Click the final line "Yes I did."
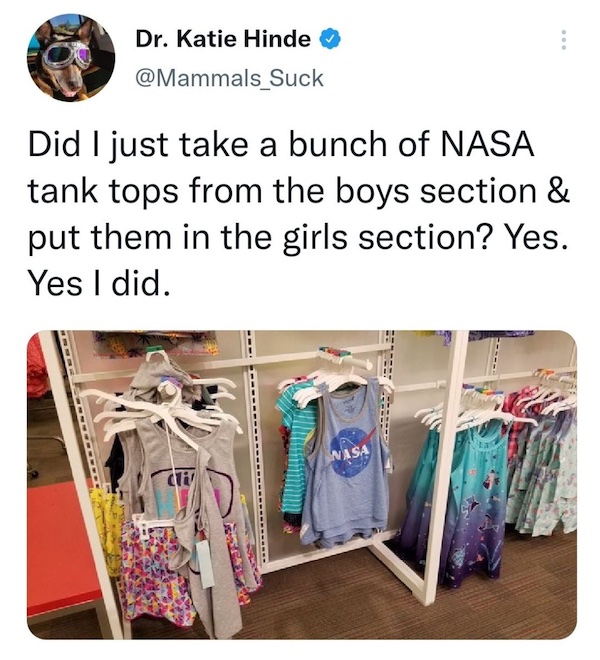 [99, 283]
